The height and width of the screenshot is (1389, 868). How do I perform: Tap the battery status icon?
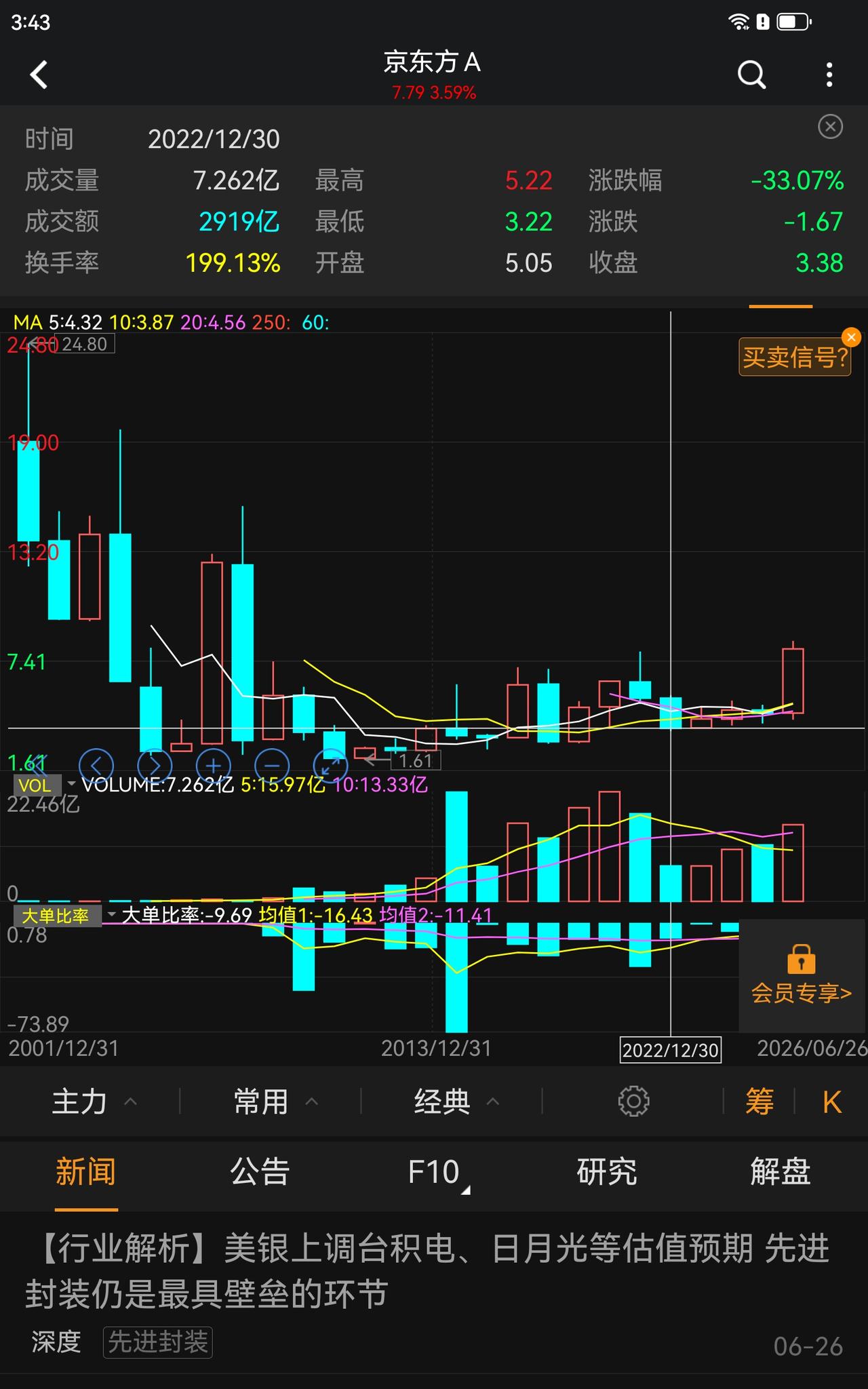794,22
